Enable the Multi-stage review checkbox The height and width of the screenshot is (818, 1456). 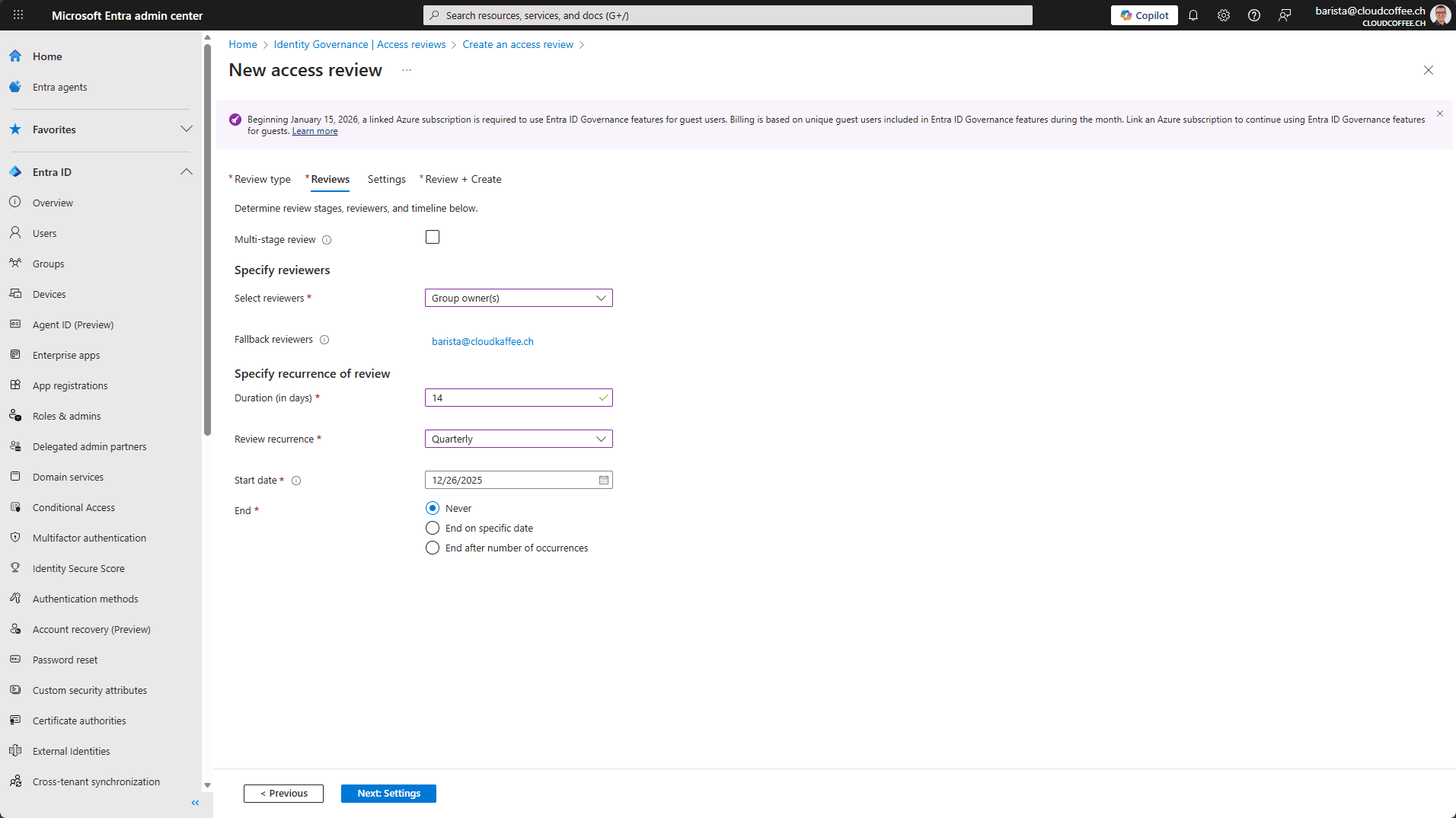pos(433,238)
